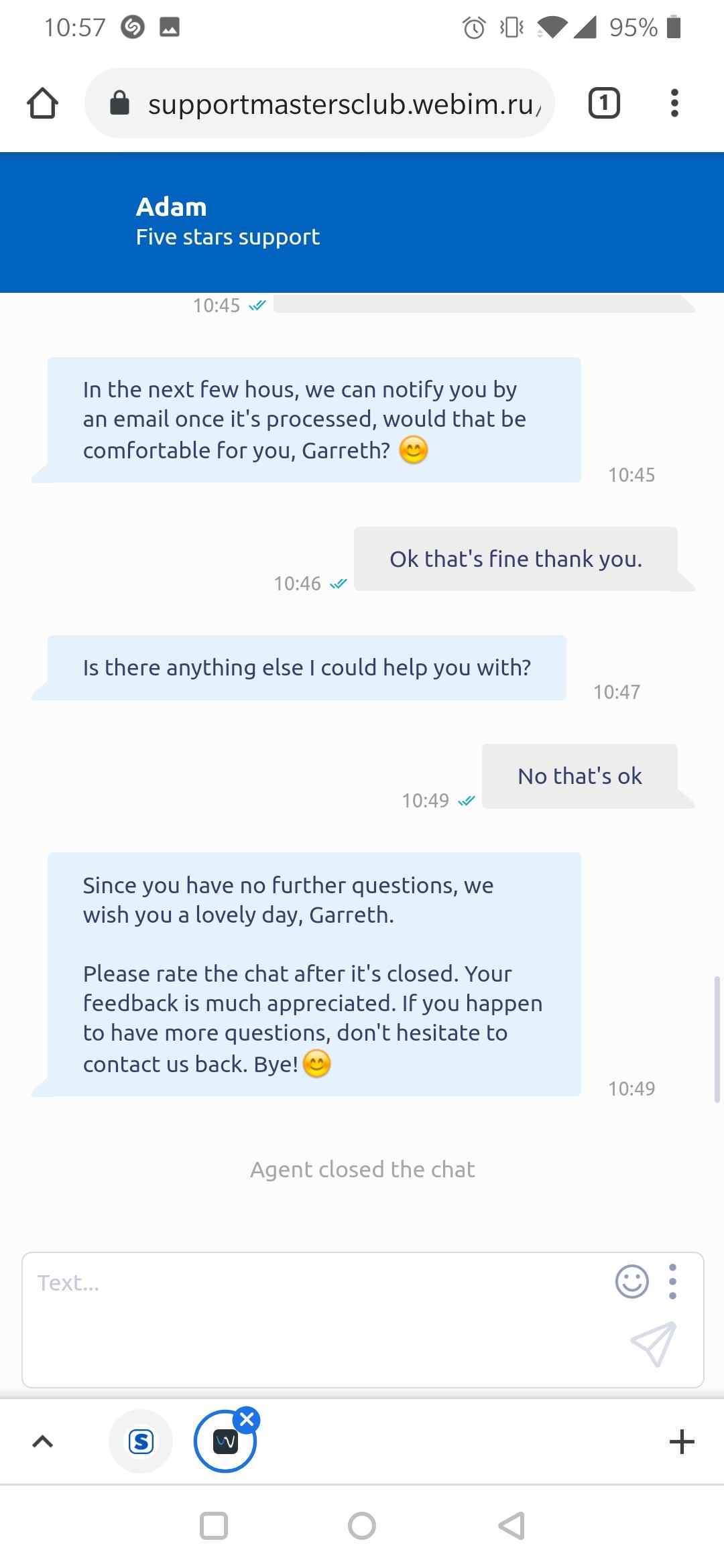The height and width of the screenshot is (1568, 724).
Task: Add a new tab with plus icon
Action: (682, 1441)
